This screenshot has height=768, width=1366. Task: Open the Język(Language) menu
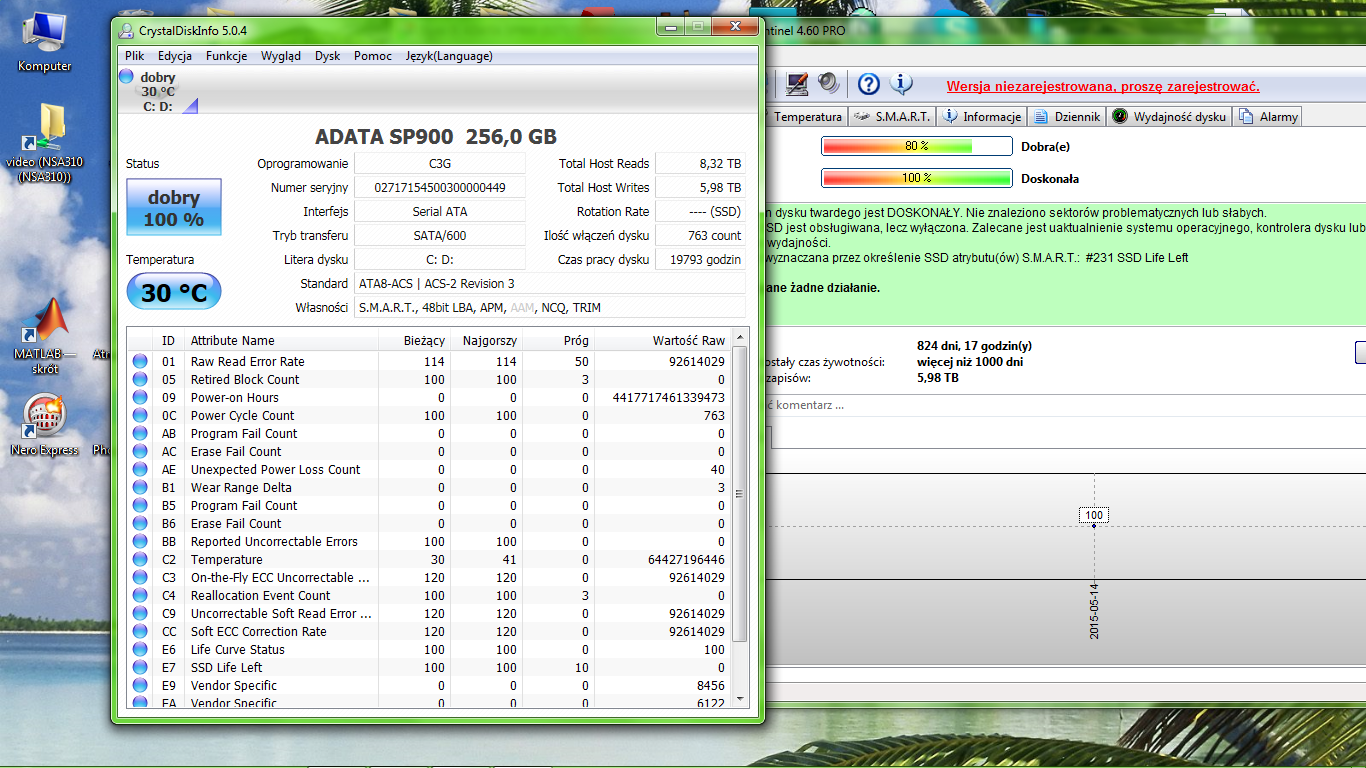[449, 56]
